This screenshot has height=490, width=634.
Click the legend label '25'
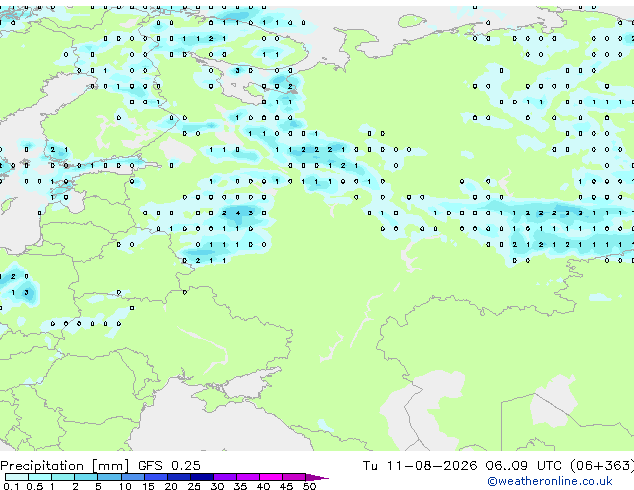coord(194,486)
